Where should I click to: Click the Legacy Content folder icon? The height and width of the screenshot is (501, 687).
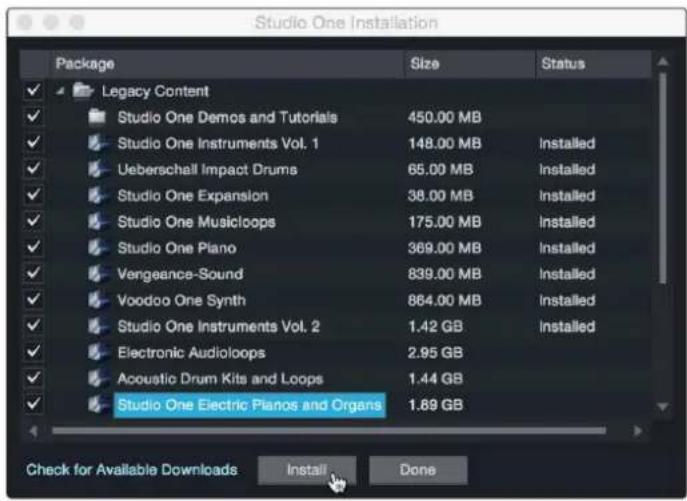pyautogui.click(x=82, y=91)
